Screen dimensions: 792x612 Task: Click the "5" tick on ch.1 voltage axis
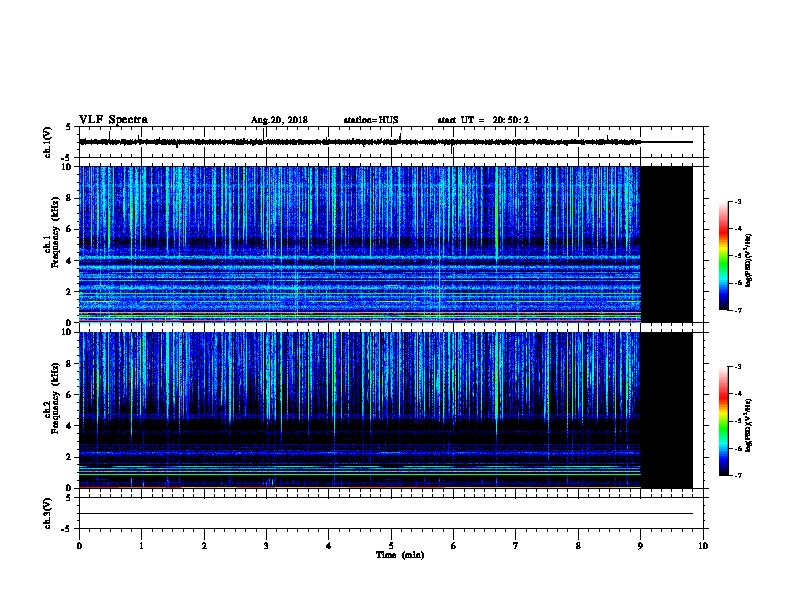69,127
